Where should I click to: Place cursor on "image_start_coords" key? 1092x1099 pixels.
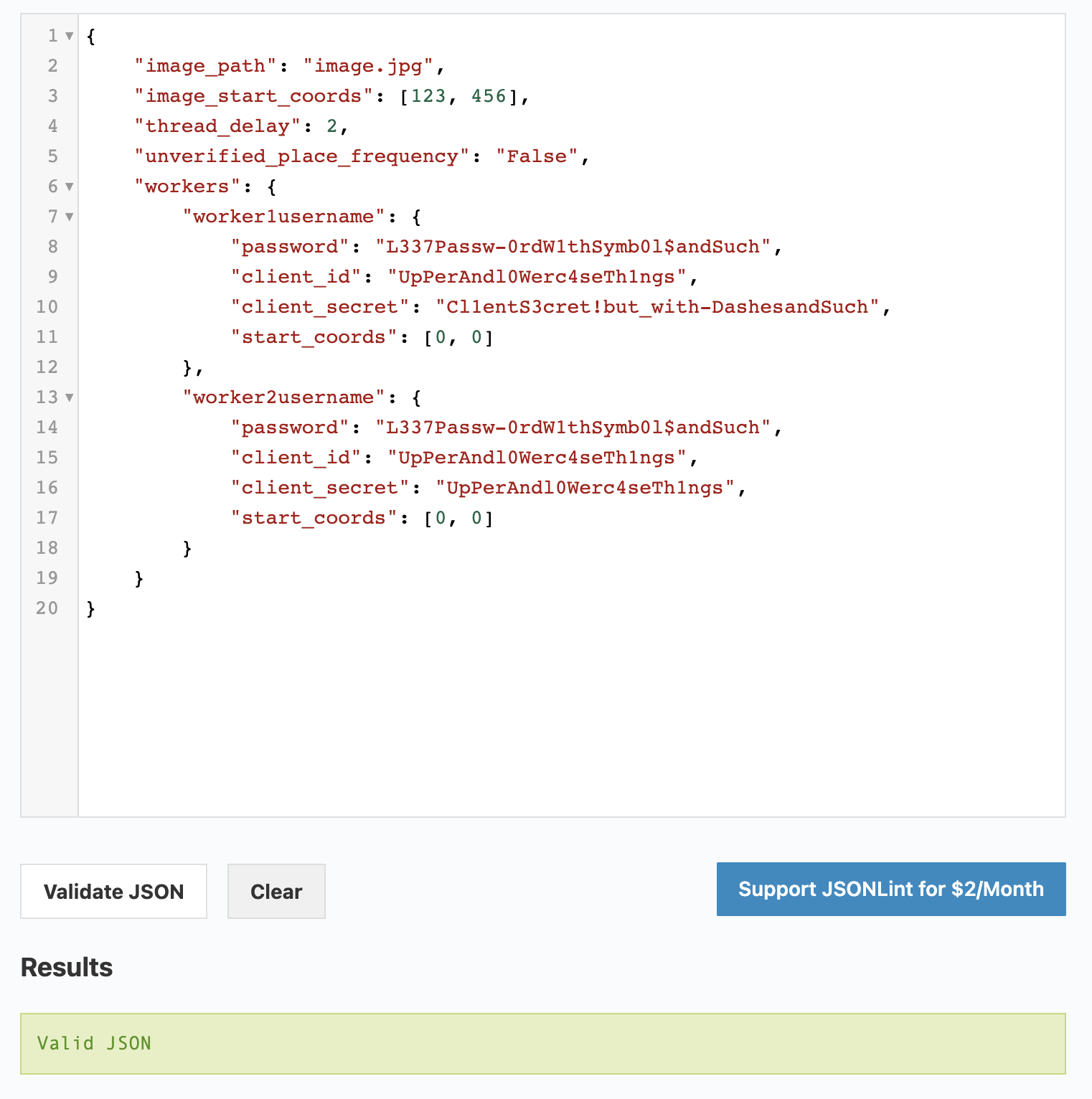click(253, 96)
